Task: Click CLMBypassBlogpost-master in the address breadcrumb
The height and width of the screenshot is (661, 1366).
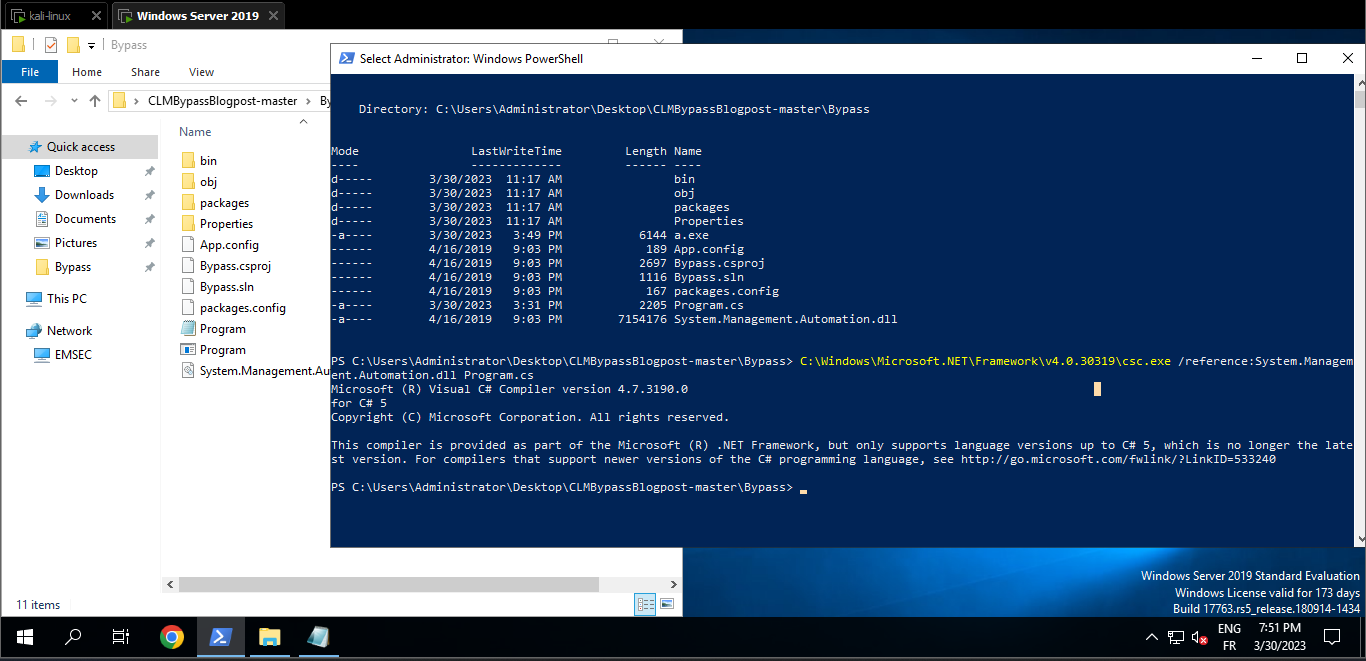Action: pos(222,101)
